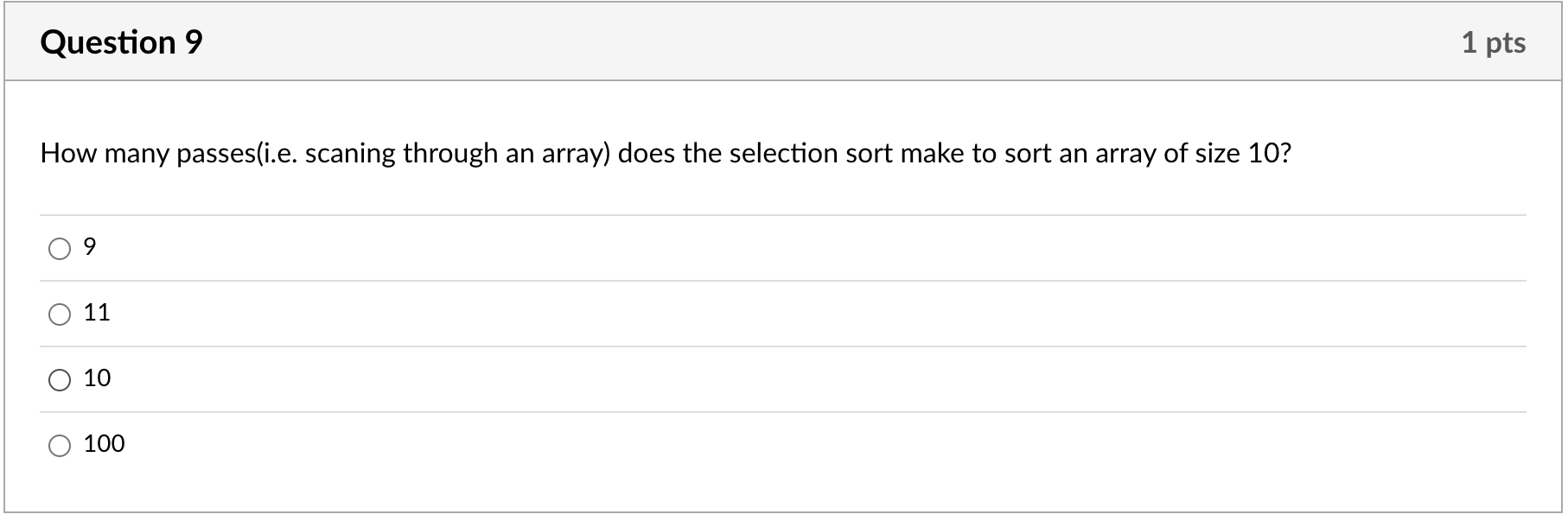Select the radio button for answer 10
Screen dimensions: 1568x527
coord(59,378)
